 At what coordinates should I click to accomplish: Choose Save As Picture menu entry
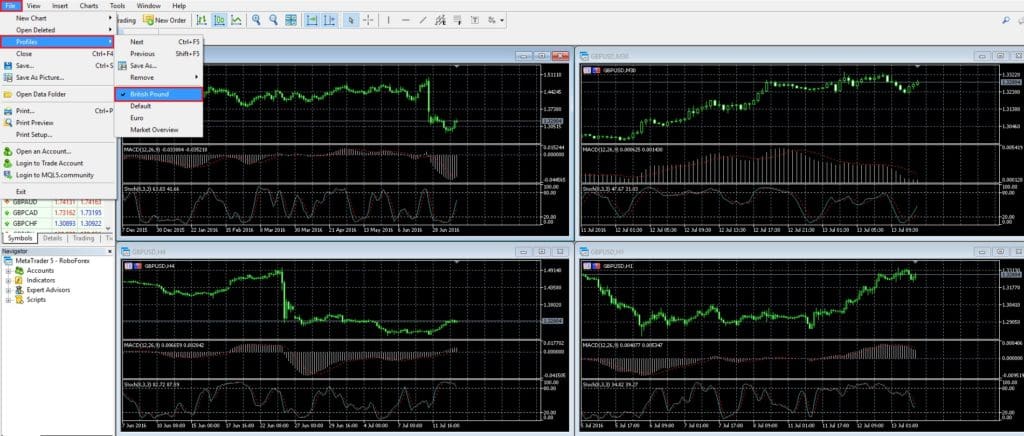coord(58,77)
